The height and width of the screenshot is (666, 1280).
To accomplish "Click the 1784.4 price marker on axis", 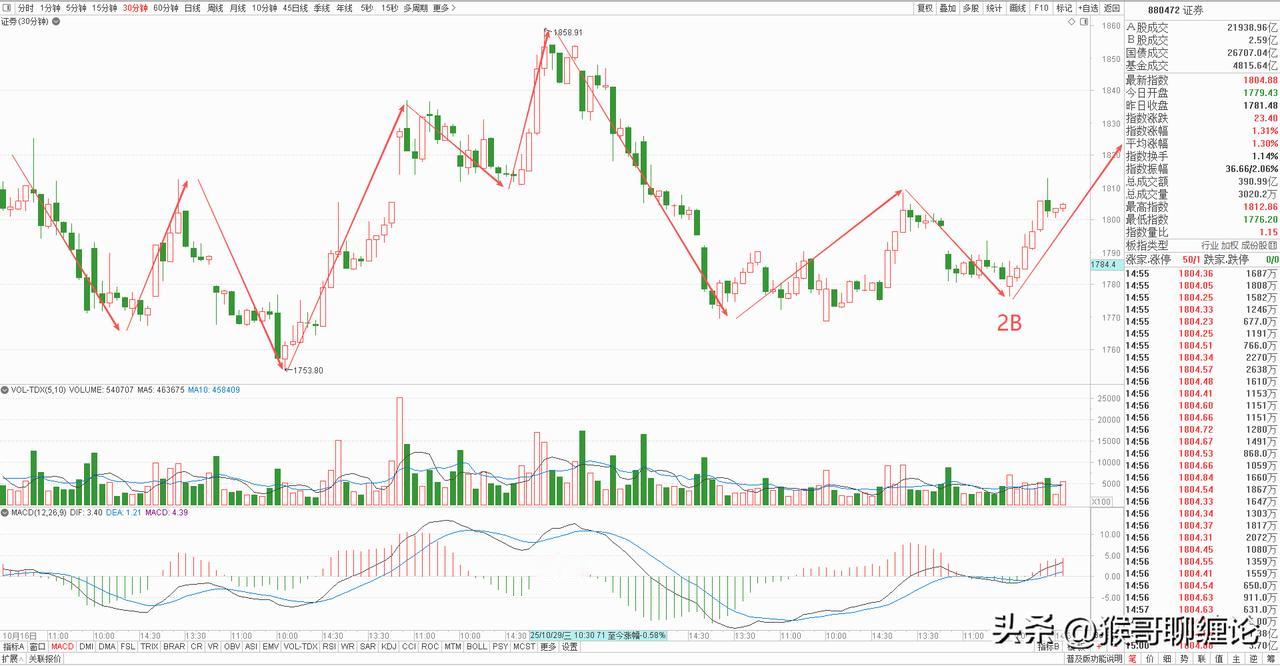I will (1105, 264).
